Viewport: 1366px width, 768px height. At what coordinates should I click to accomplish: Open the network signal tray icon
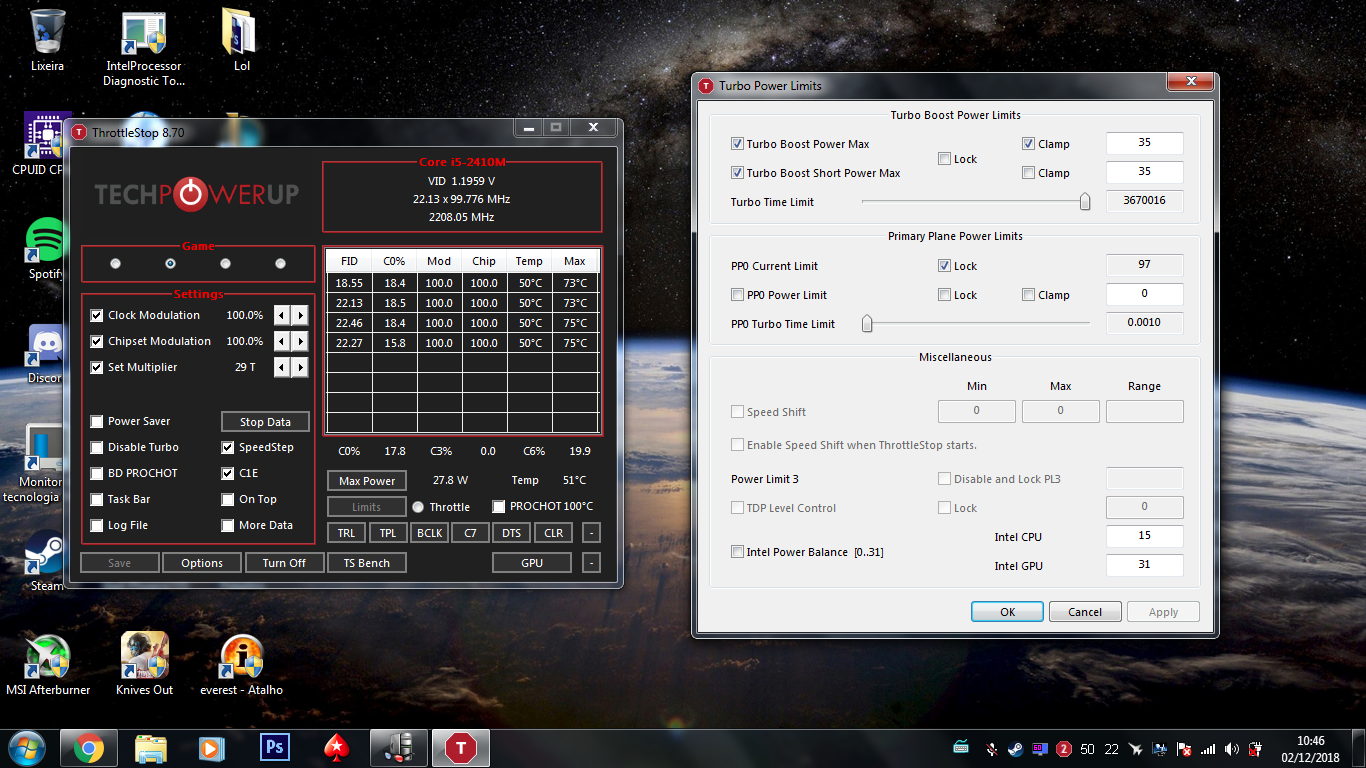pyautogui.click(x=1208, y=748)
